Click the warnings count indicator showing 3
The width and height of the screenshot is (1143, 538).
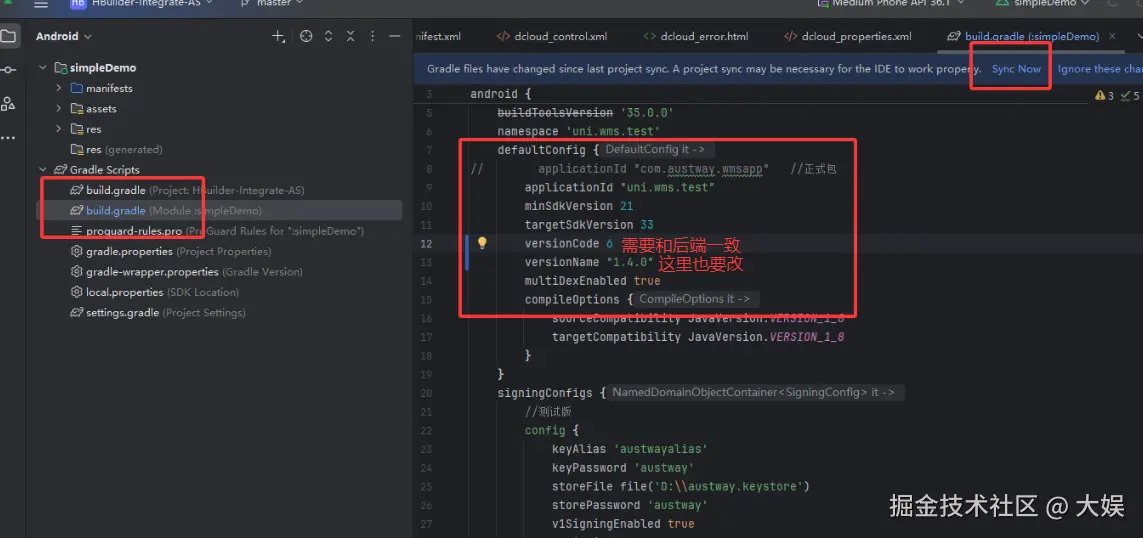[1104, 95]
